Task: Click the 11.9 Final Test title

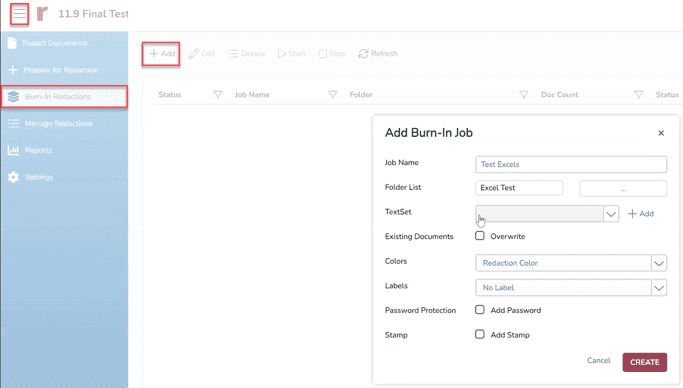Action: pyautogui.click(x=93, y=14)
